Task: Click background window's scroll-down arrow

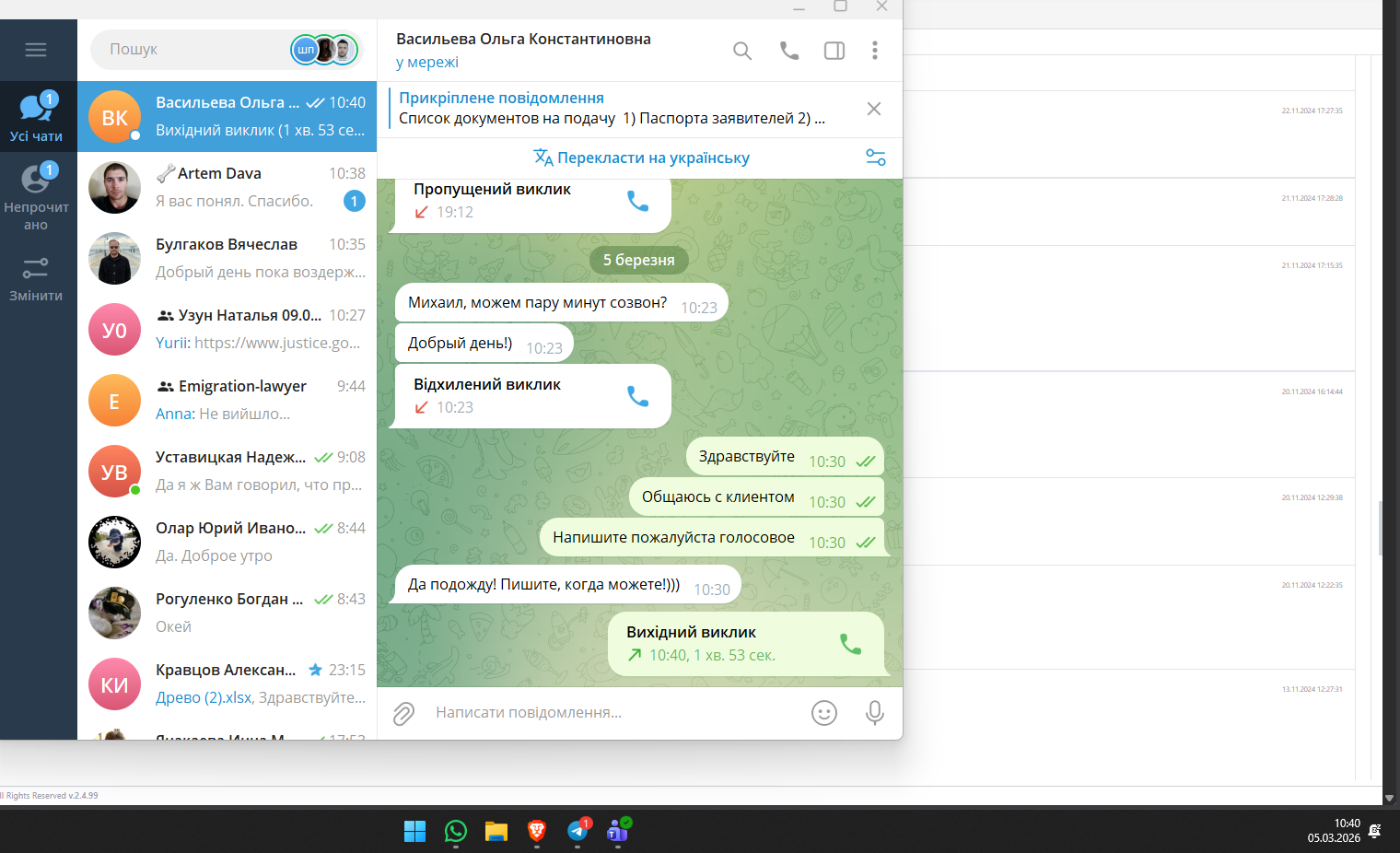Action: (1390, 798)
